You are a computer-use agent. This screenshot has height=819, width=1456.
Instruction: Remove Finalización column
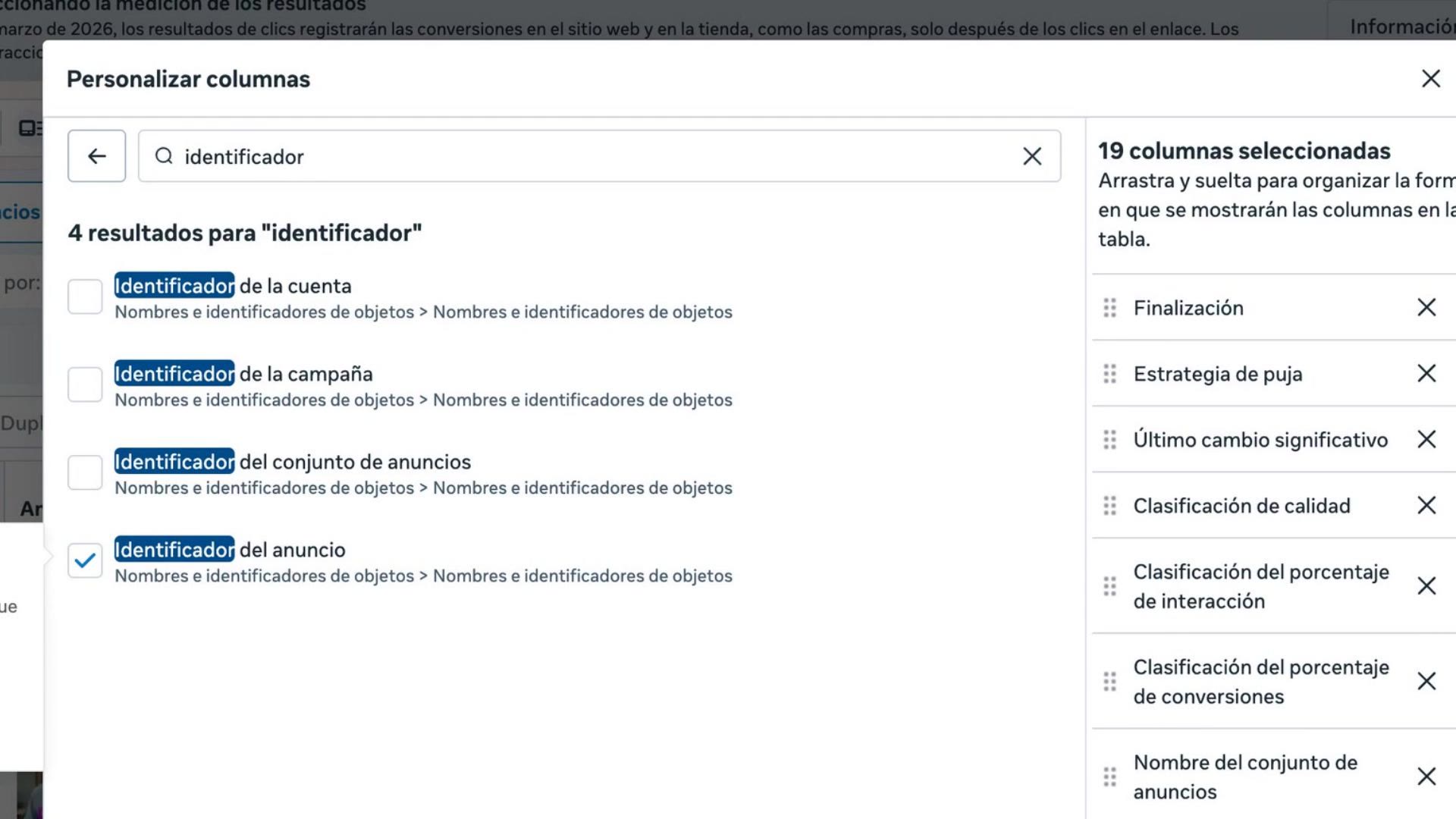(x=1426, y=307)
